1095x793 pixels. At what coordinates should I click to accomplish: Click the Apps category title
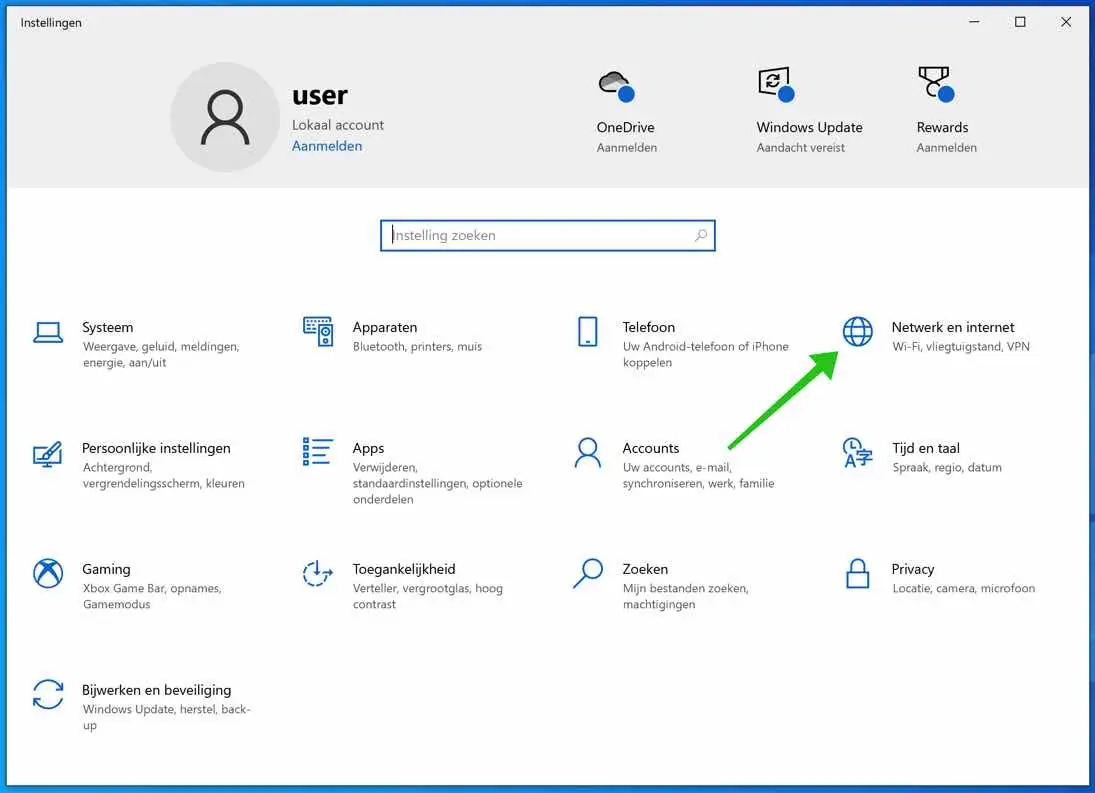coord(368,448)
